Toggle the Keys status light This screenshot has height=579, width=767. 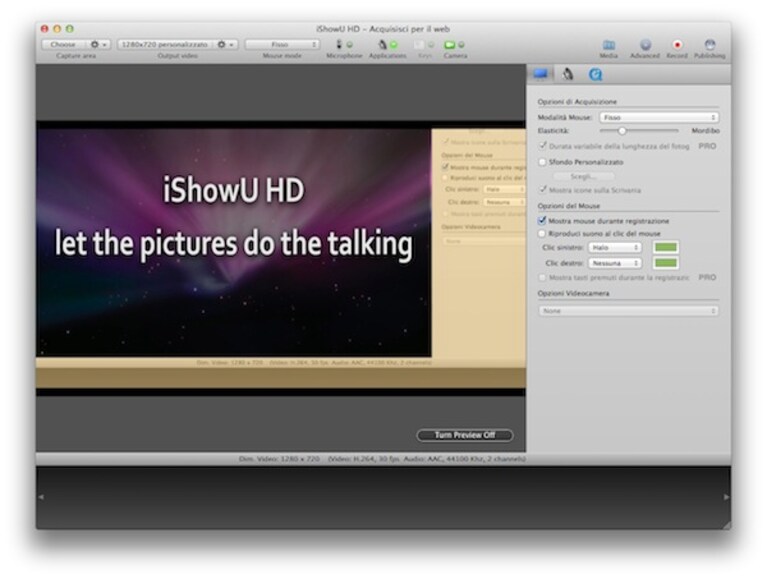(x=431, y=45)
